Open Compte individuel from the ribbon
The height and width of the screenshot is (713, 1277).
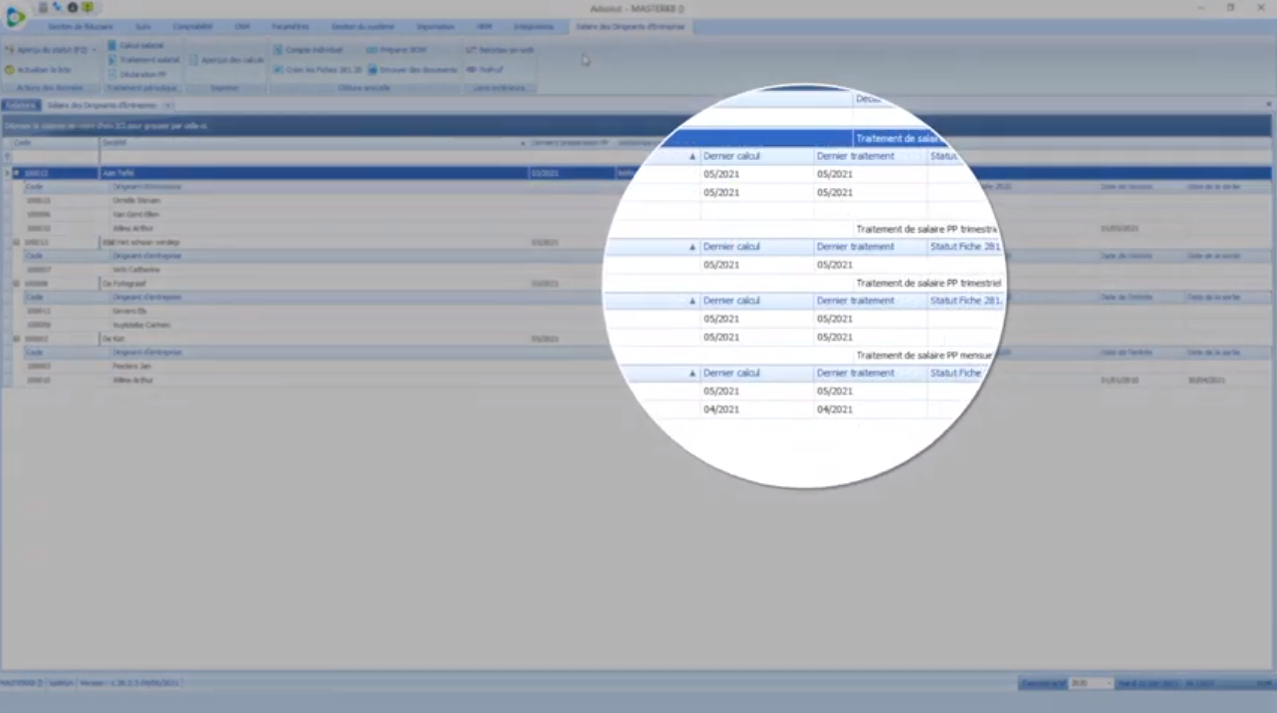[278, 49]
